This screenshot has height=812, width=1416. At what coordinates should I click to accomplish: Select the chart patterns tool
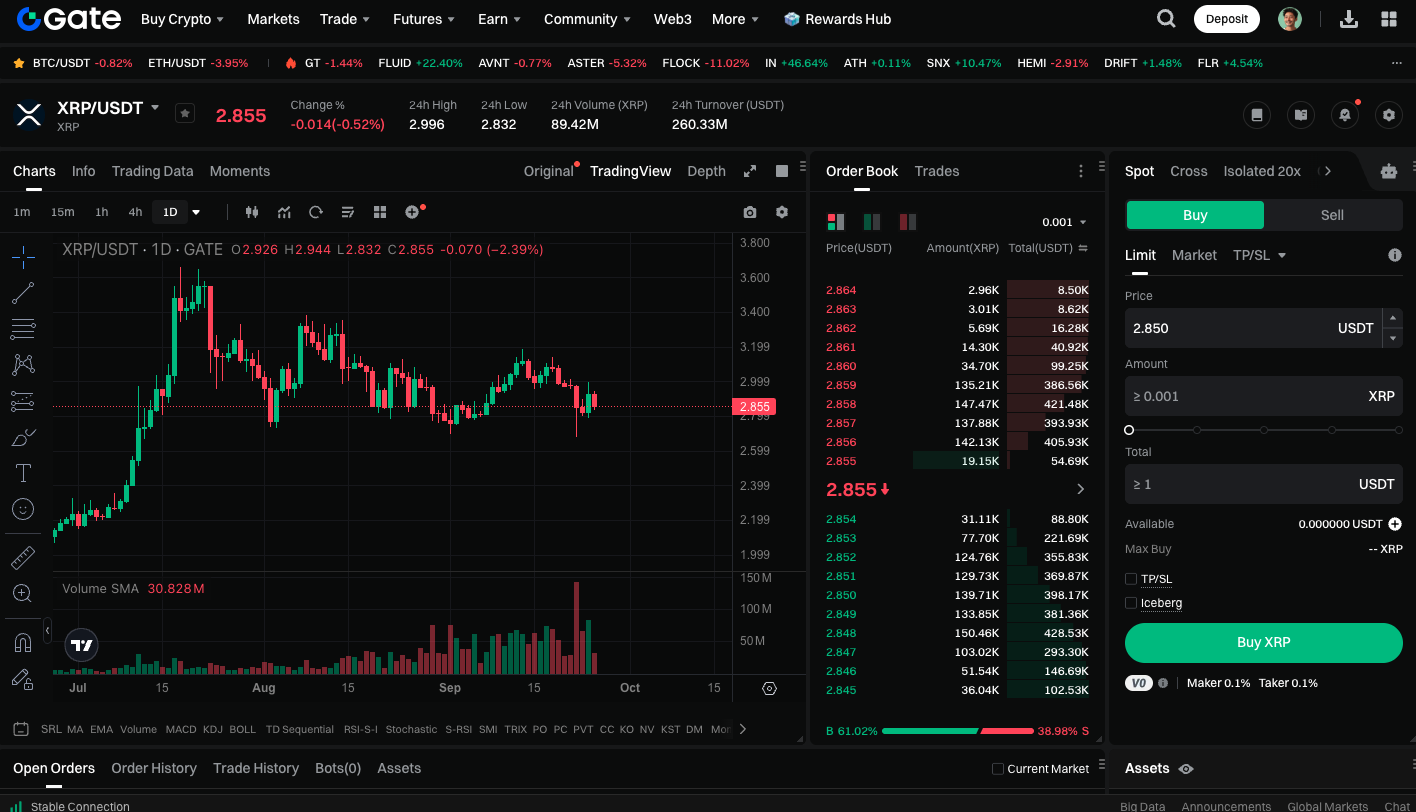coord(23,365)
